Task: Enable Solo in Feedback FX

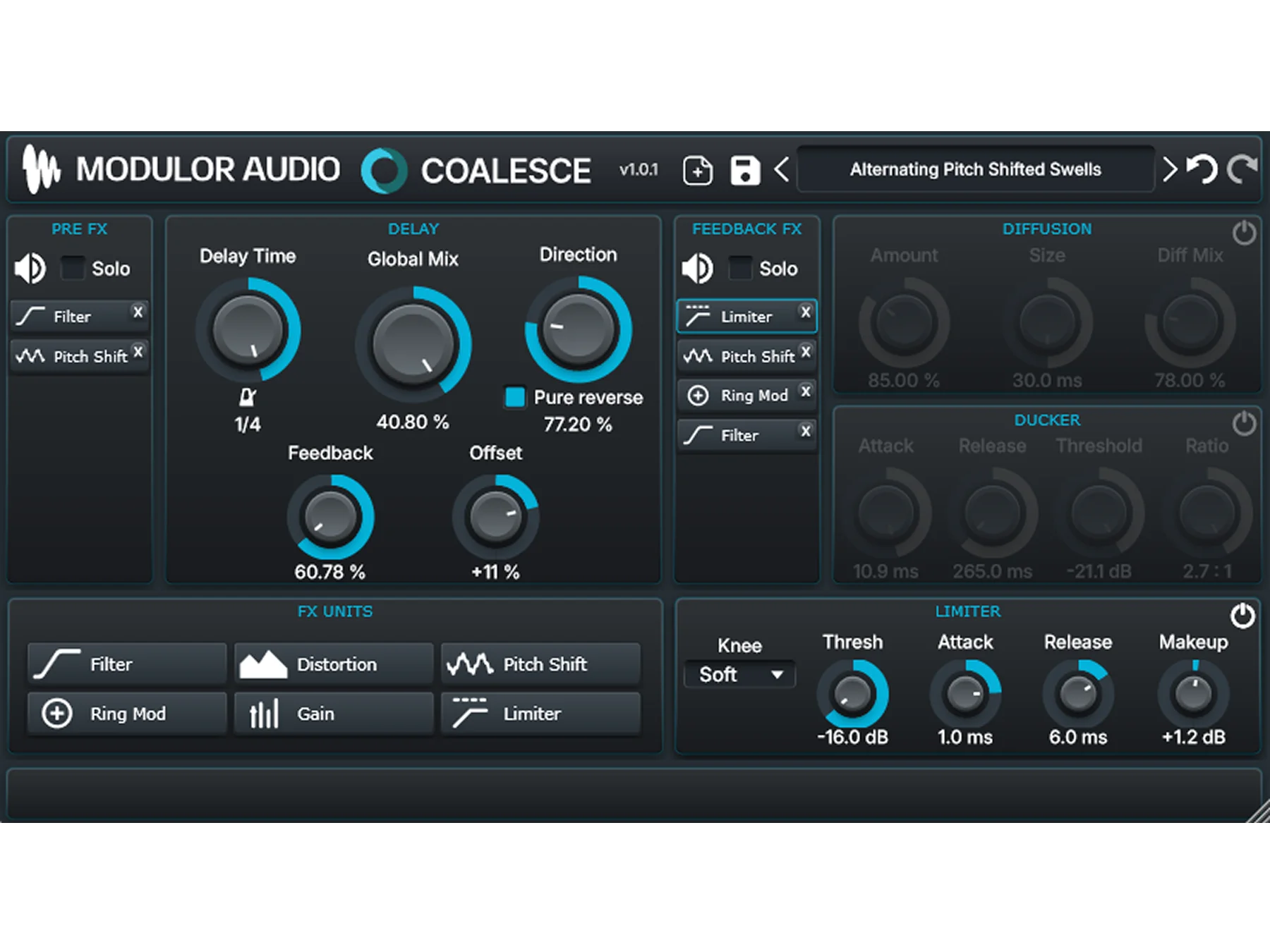Action: 739,268
